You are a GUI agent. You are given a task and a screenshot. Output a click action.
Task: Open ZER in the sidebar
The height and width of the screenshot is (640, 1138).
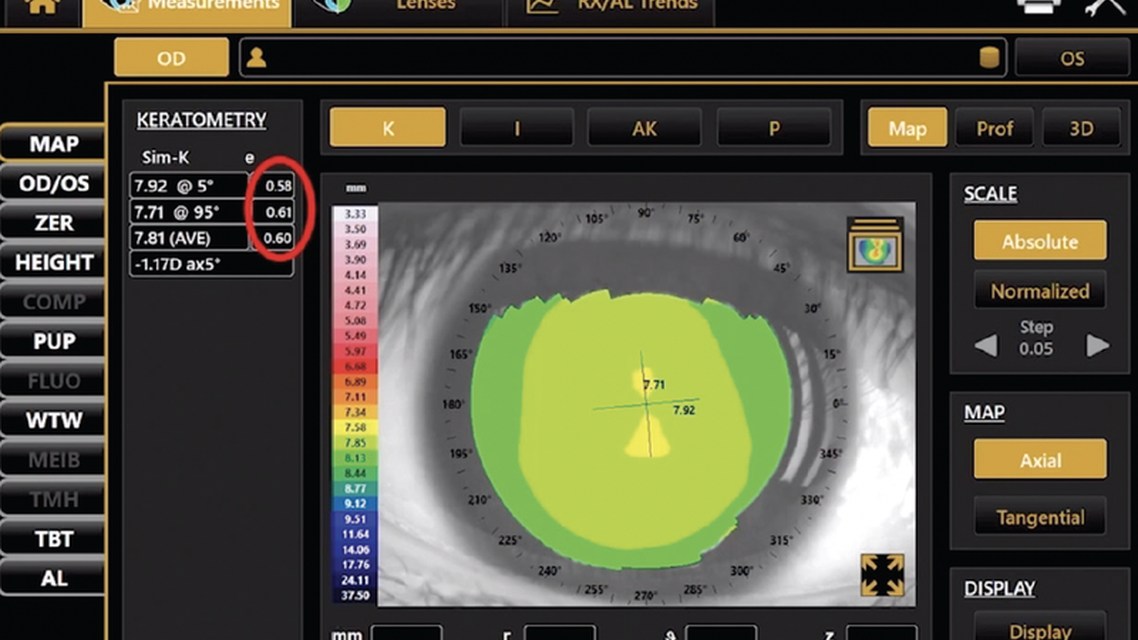pos(54,222)
